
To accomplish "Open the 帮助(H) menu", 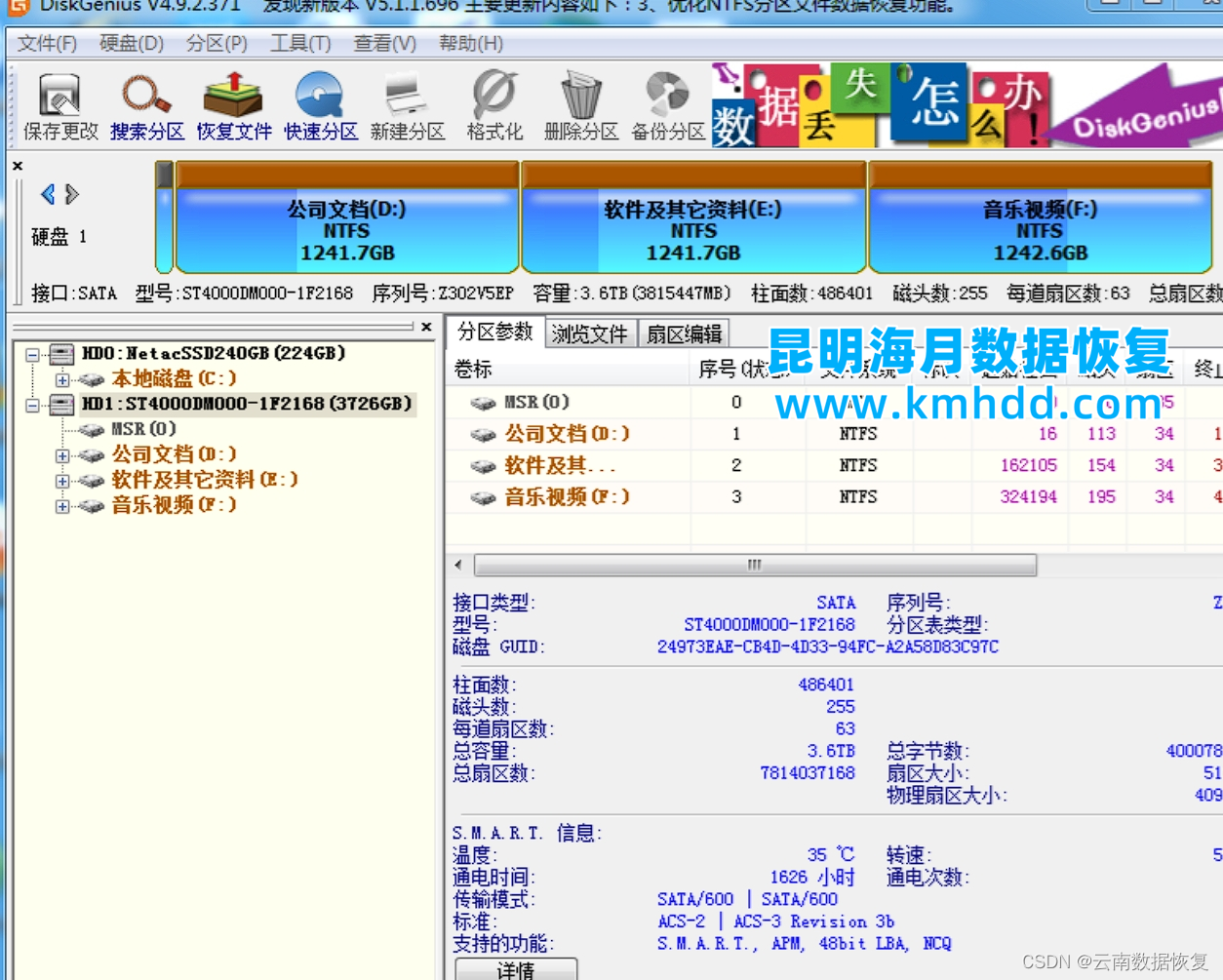I will coord(471,44).
